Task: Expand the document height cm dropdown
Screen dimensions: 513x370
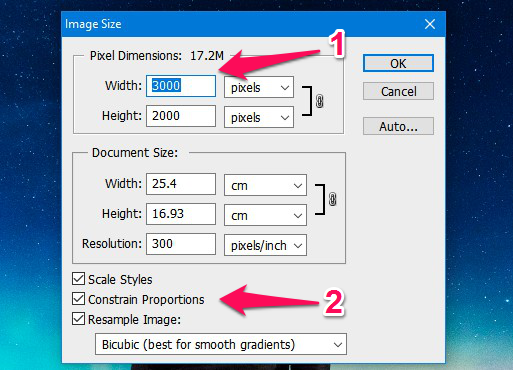Action: [265, 215]
